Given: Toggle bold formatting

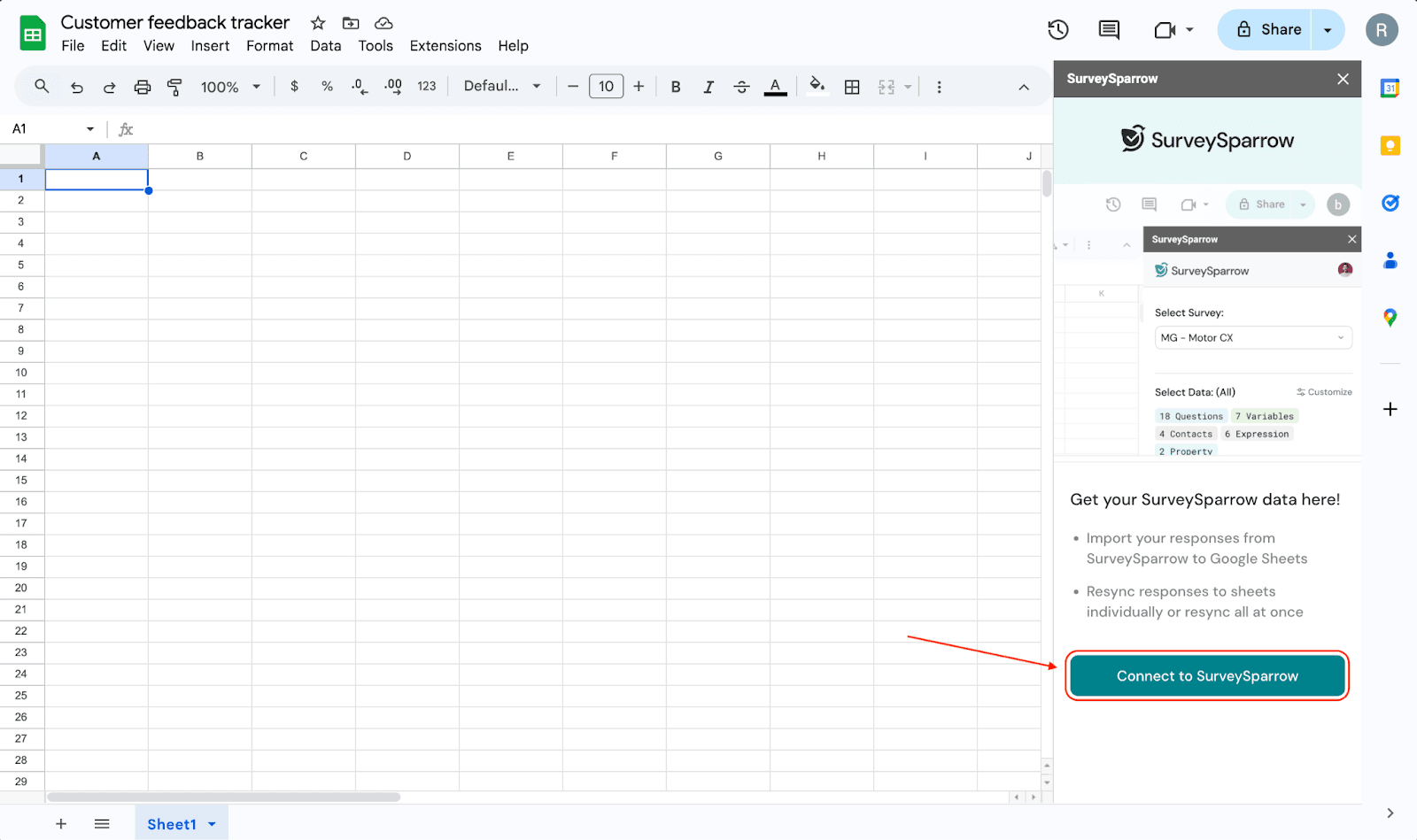Looking at the screenshot, I should (676, 87).
